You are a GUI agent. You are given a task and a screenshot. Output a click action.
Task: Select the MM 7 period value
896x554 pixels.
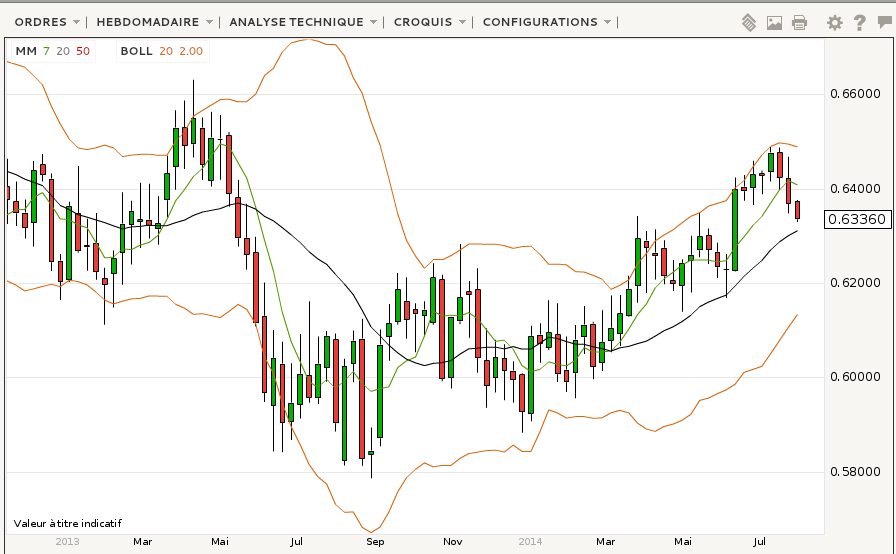point(46,51)
